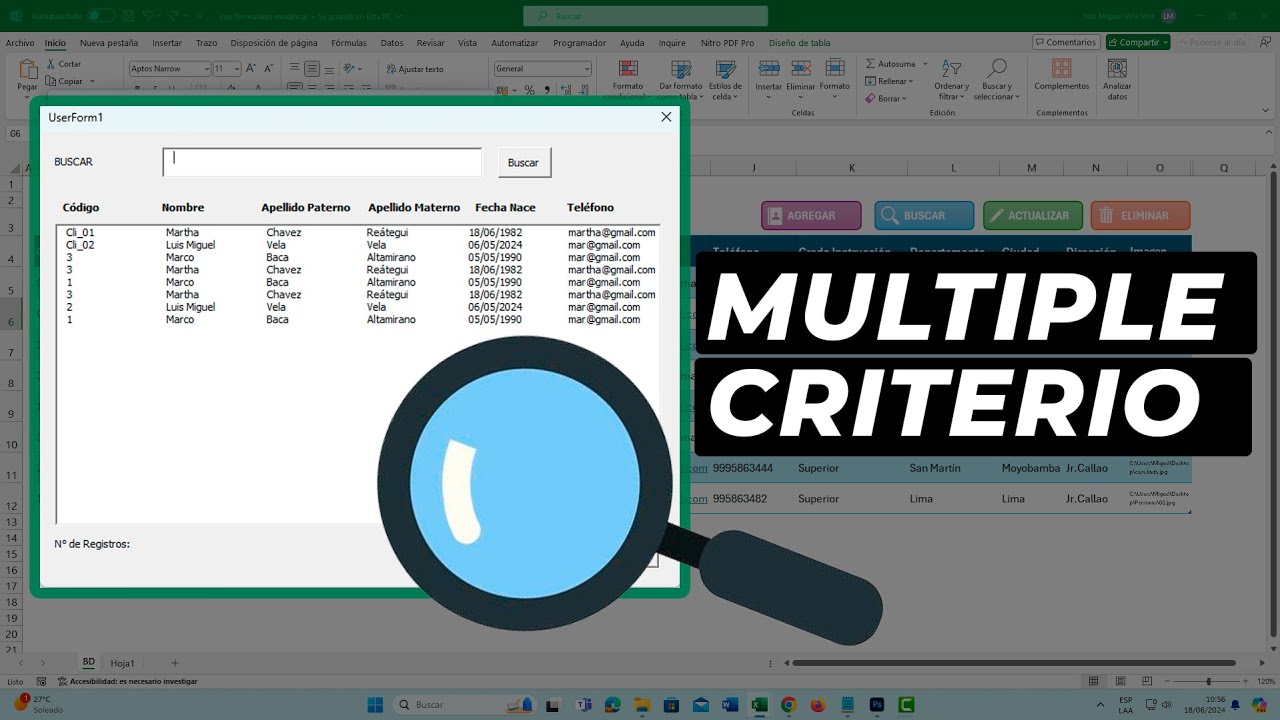This screenshot has height=720, width=1280.
Task: Expand the Rellenar dropdown arrow
Action: pos(913,81)
